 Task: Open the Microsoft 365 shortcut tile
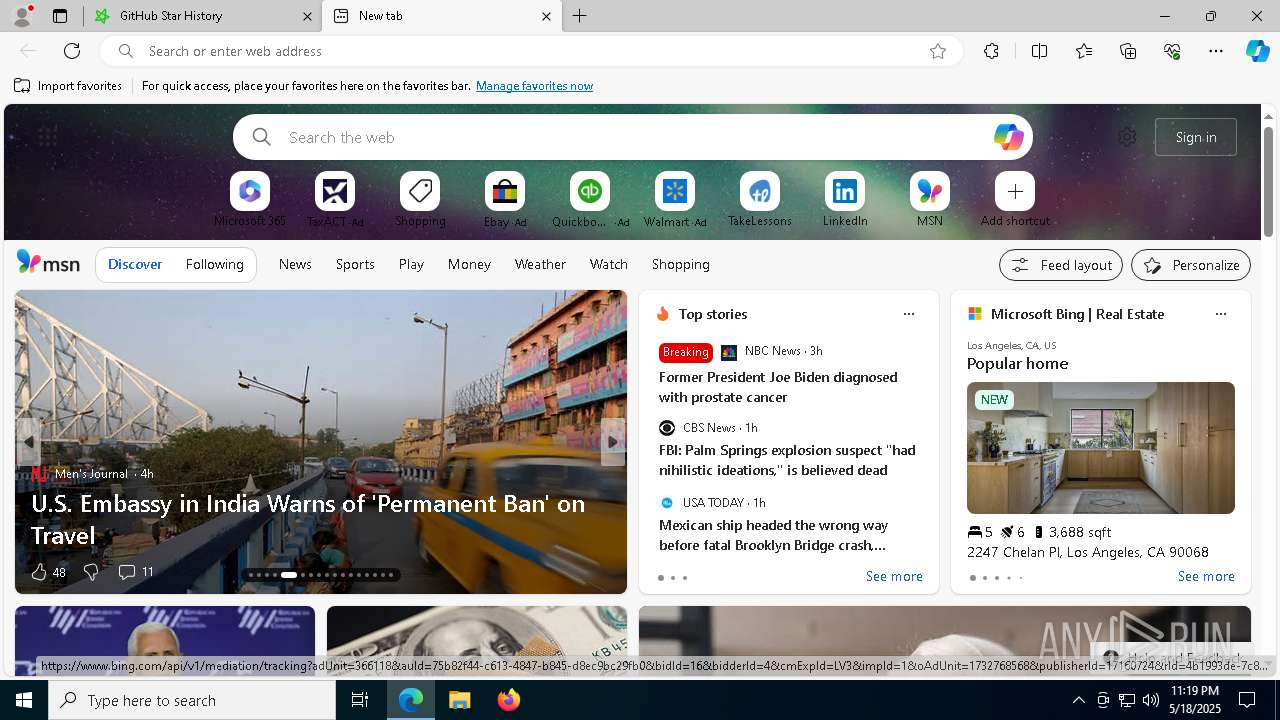[250, 191]
